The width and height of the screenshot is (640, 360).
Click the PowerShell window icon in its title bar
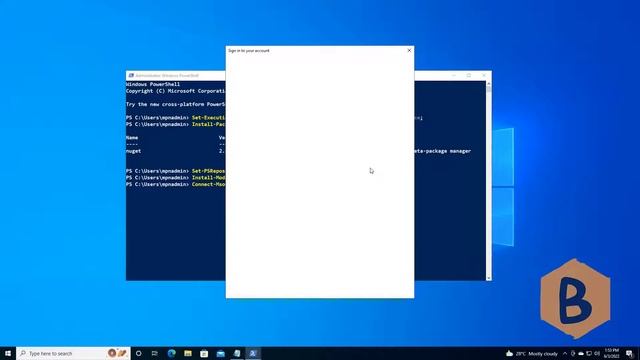coord(131,76)
